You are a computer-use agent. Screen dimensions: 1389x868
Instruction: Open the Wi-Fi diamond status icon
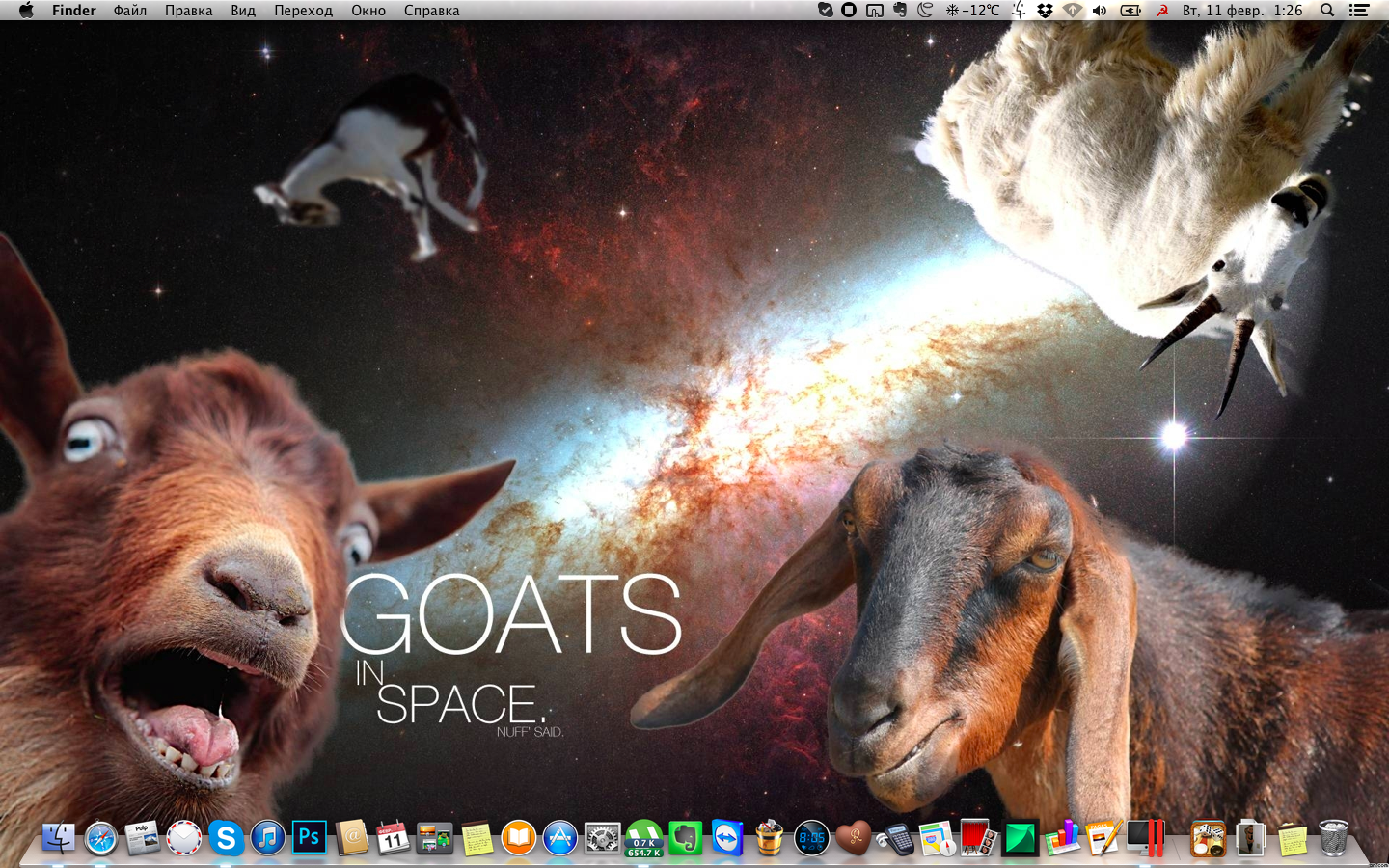[x=1073, y=11]
